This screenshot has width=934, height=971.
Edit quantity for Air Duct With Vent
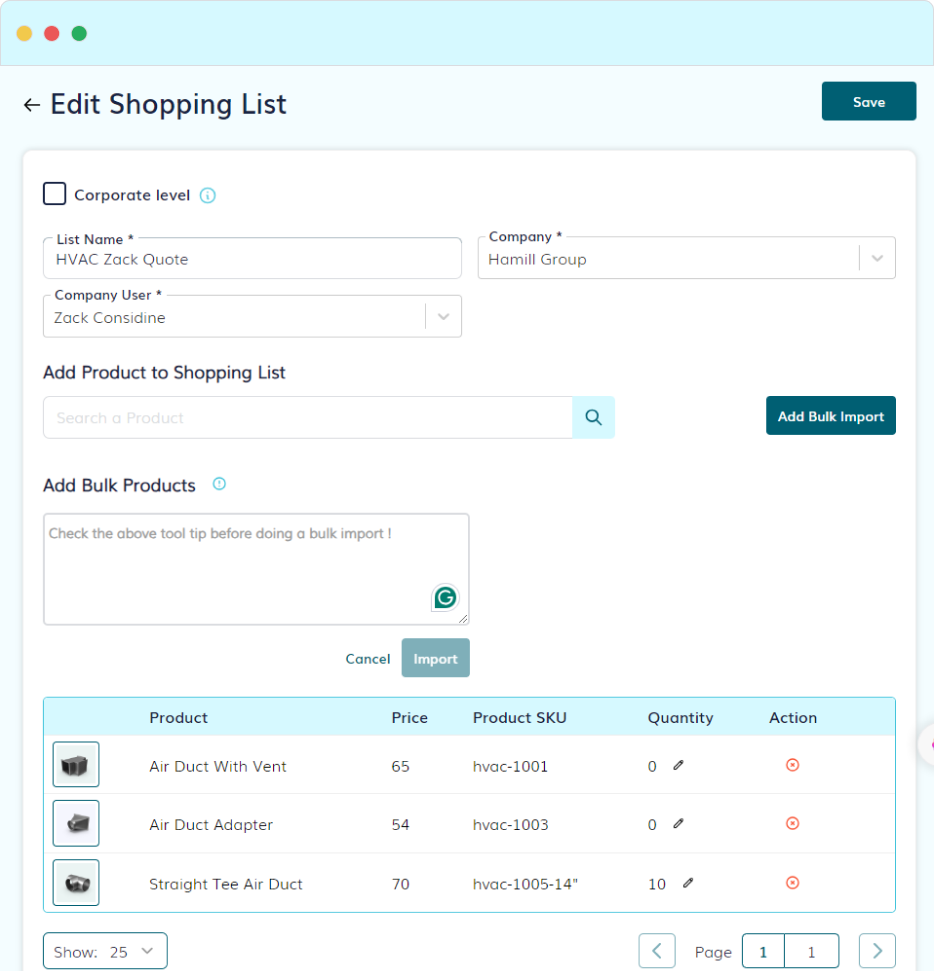679,765
